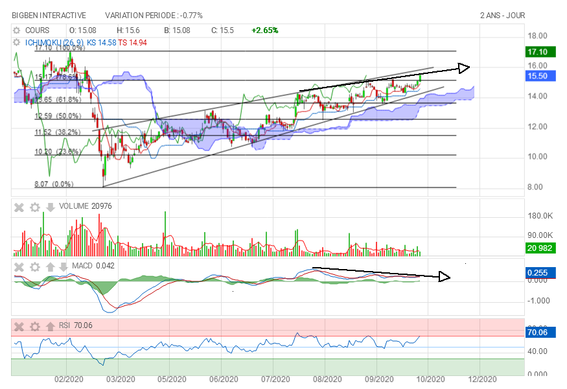The width and height of the screenshot is (567, 389).
Task: Click the 20 982 volume value tag
Action: 540,248
